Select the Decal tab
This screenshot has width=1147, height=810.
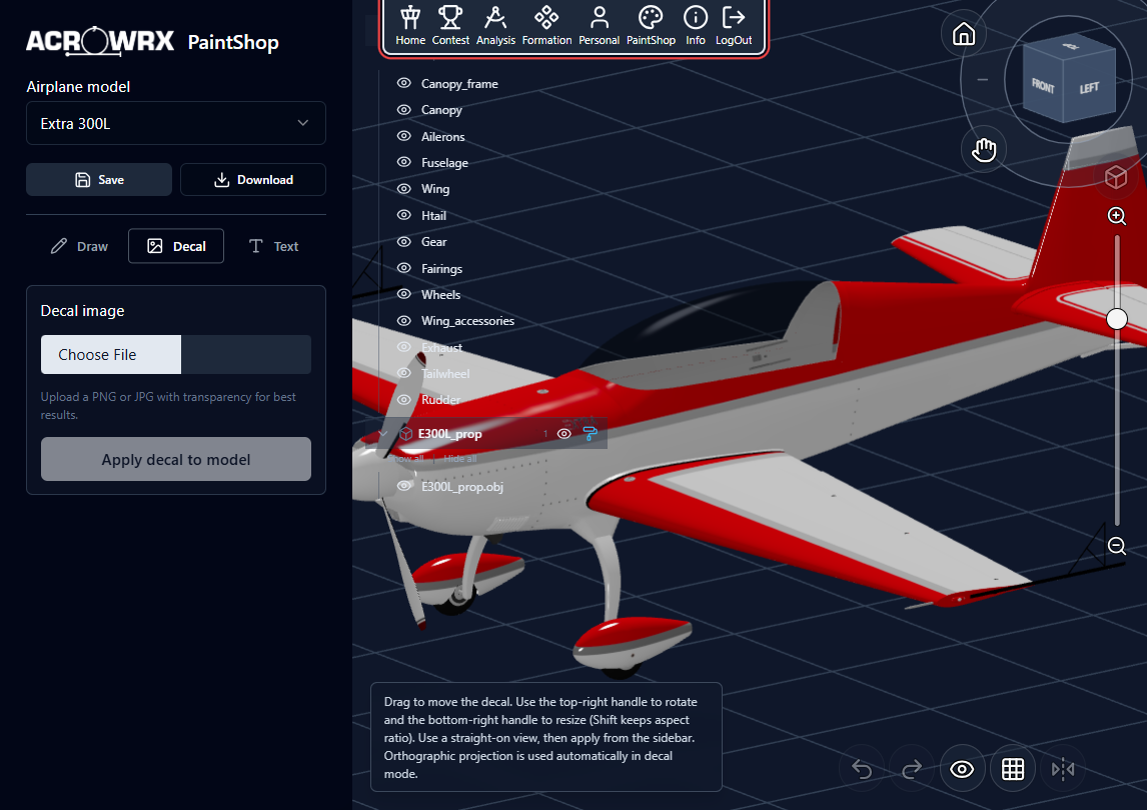[x=176, y=246]
